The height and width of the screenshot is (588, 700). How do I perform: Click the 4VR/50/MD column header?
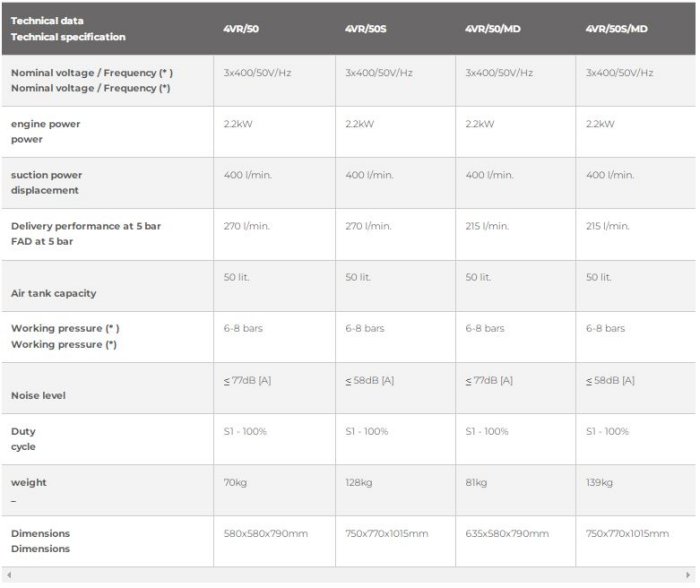(x=492, y=29)
